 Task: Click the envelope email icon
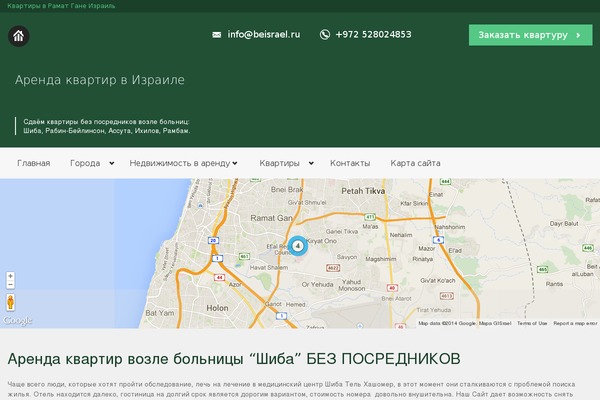pos(217,35)
